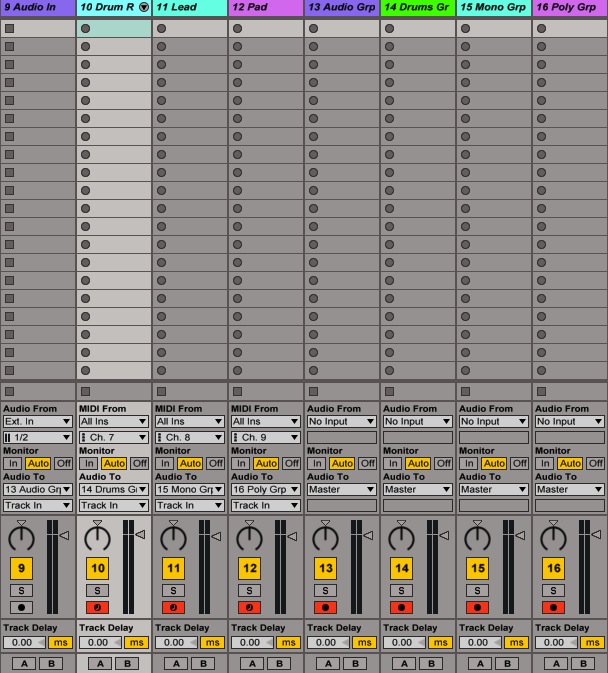Open Track In dropdown on 12 Pad
This screenshot has width=608, height=673.
click(266, 506)
